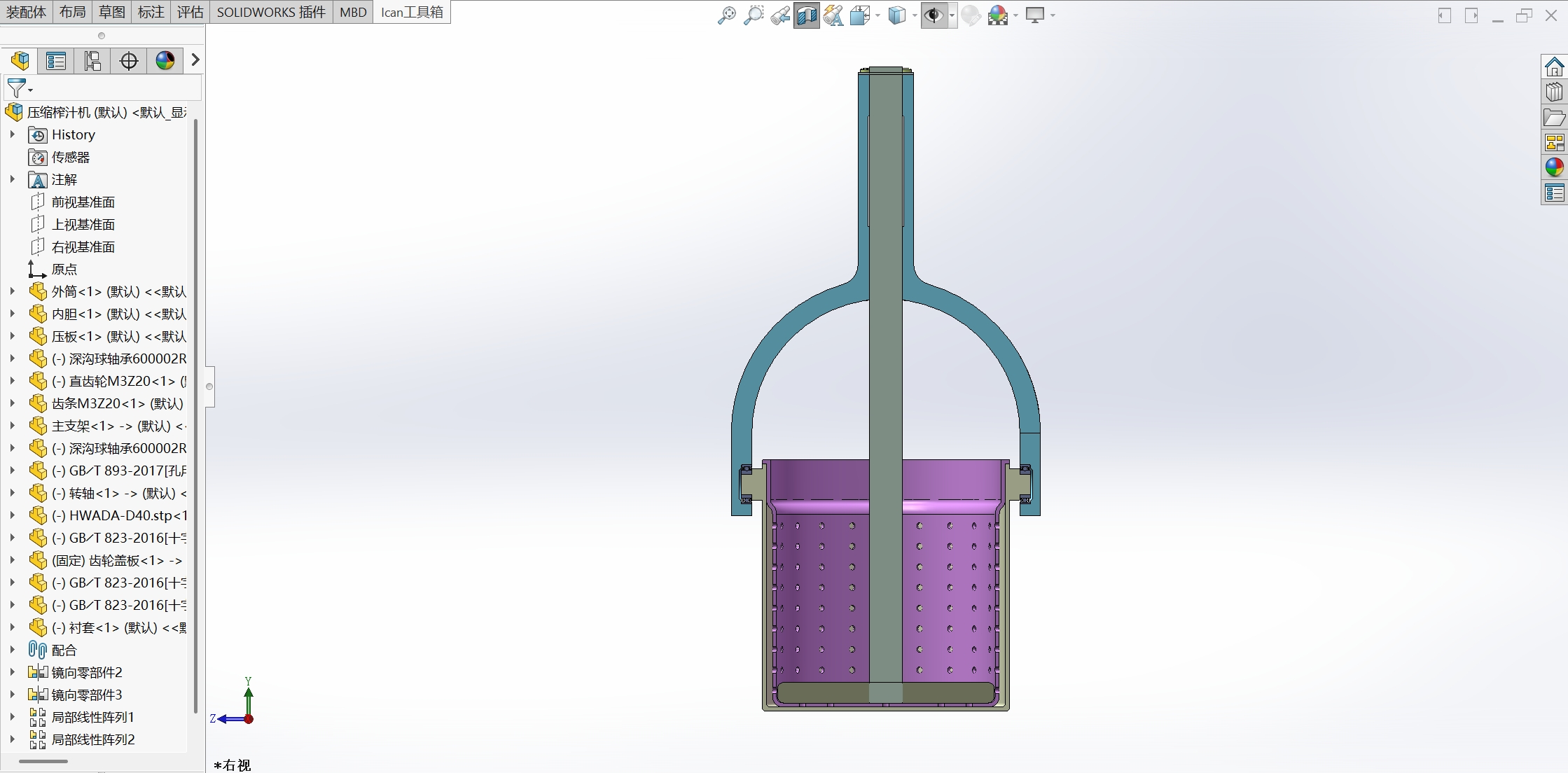This screenshot has height=773, width=1568.
Task: Select the 转轴<1> shaft component
Action: click(x=108, y=493)
